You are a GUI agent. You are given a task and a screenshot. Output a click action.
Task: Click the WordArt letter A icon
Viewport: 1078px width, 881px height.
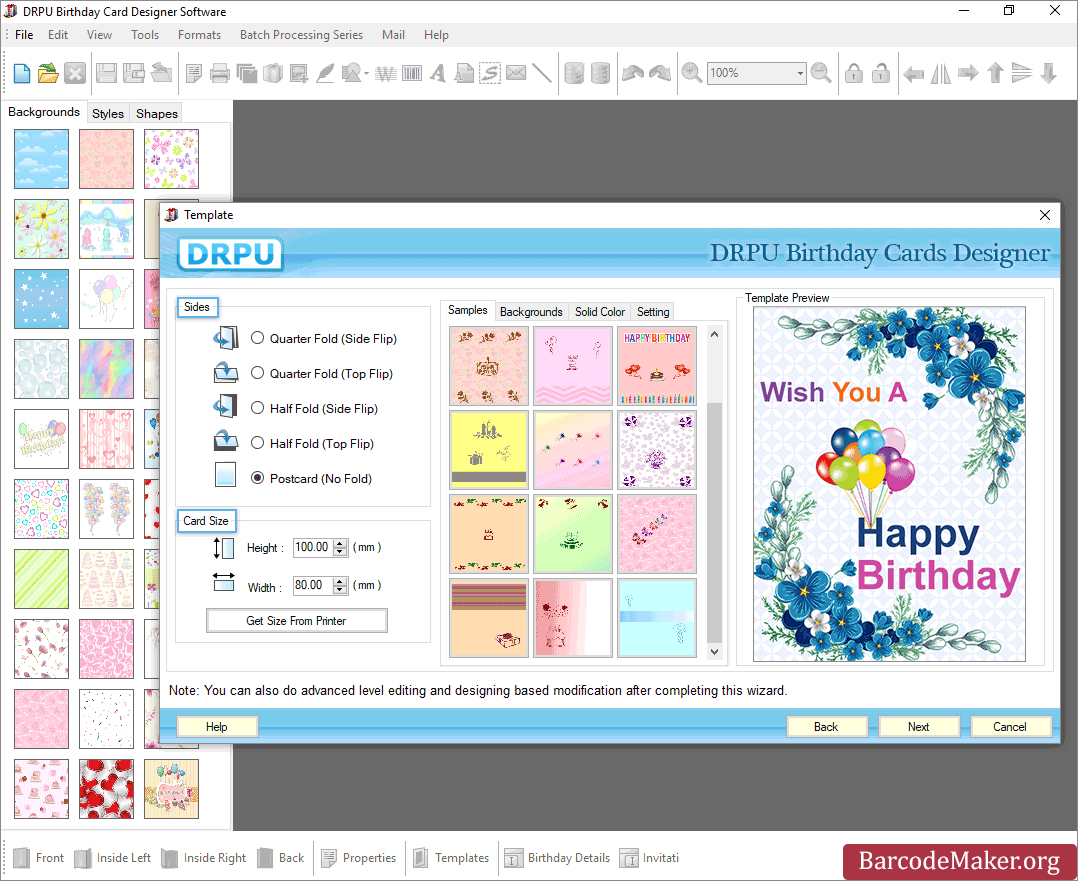pos(438,73)
